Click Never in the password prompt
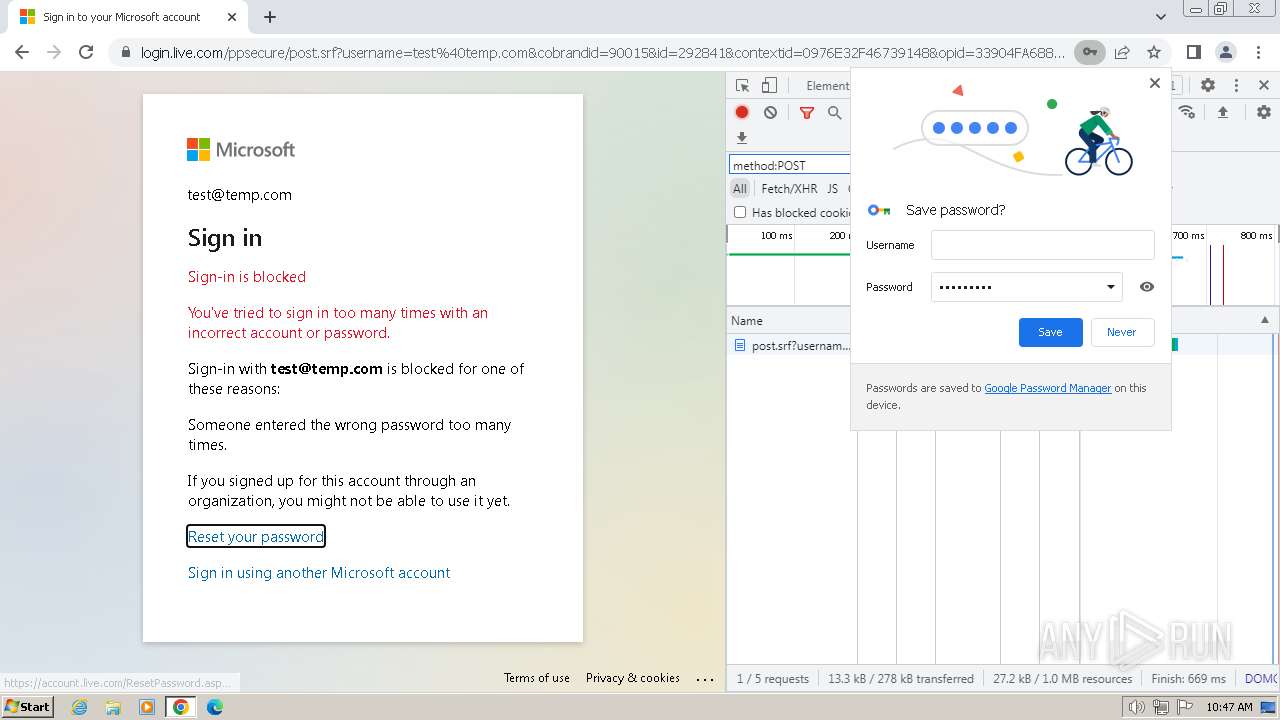The width and height of the screenshot is (1280, 720). click(1121, 332)
